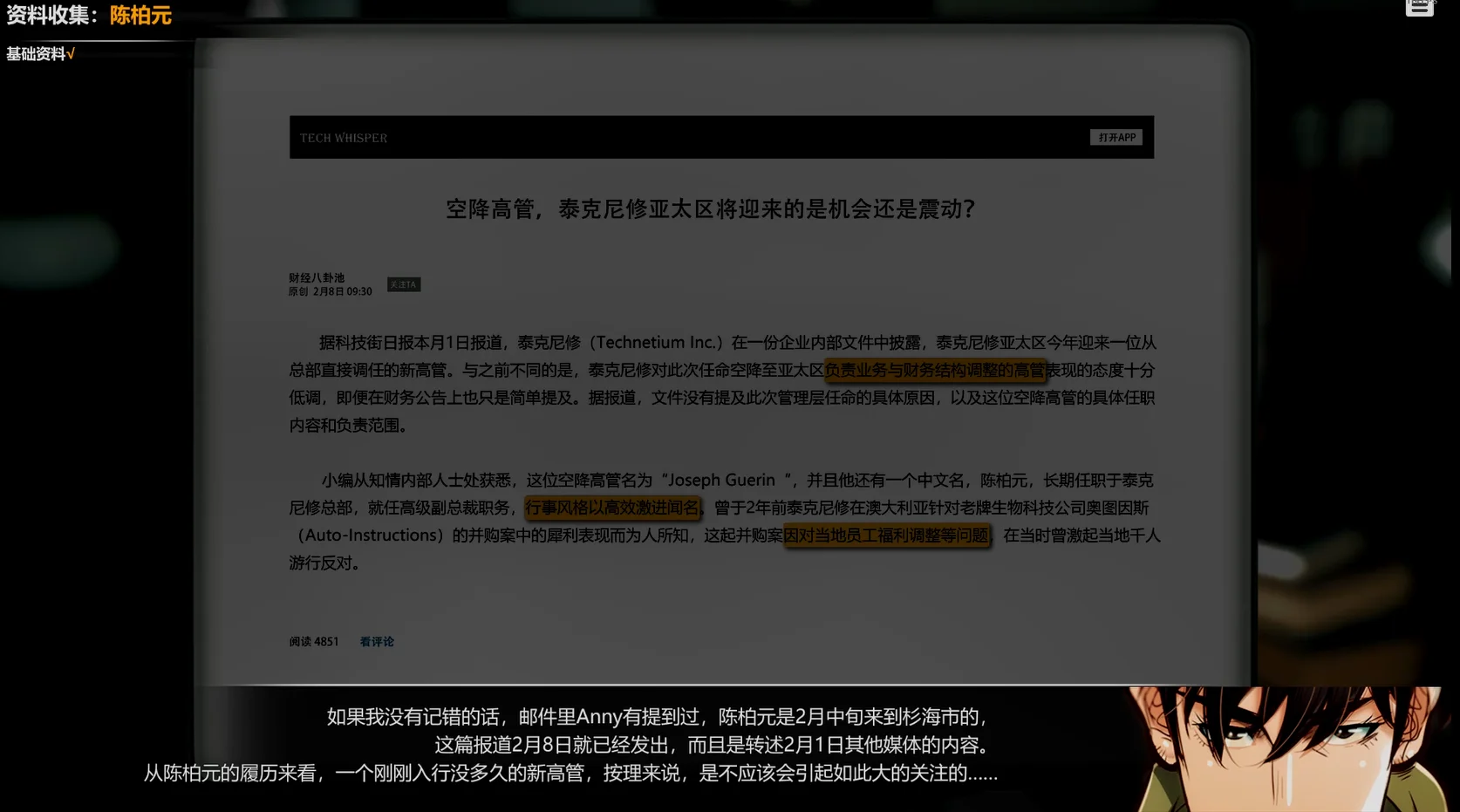This screenshot has width=1460, height=812.
Task: Click the 关注TA follow button
Action: pos(404,284)
